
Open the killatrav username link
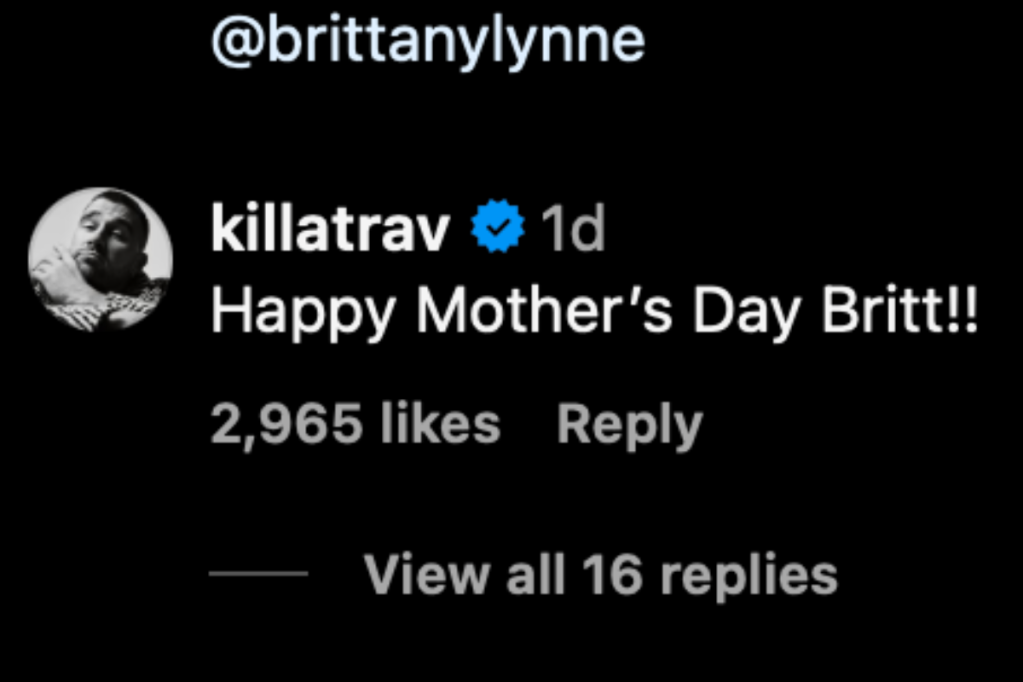[330, 231]
